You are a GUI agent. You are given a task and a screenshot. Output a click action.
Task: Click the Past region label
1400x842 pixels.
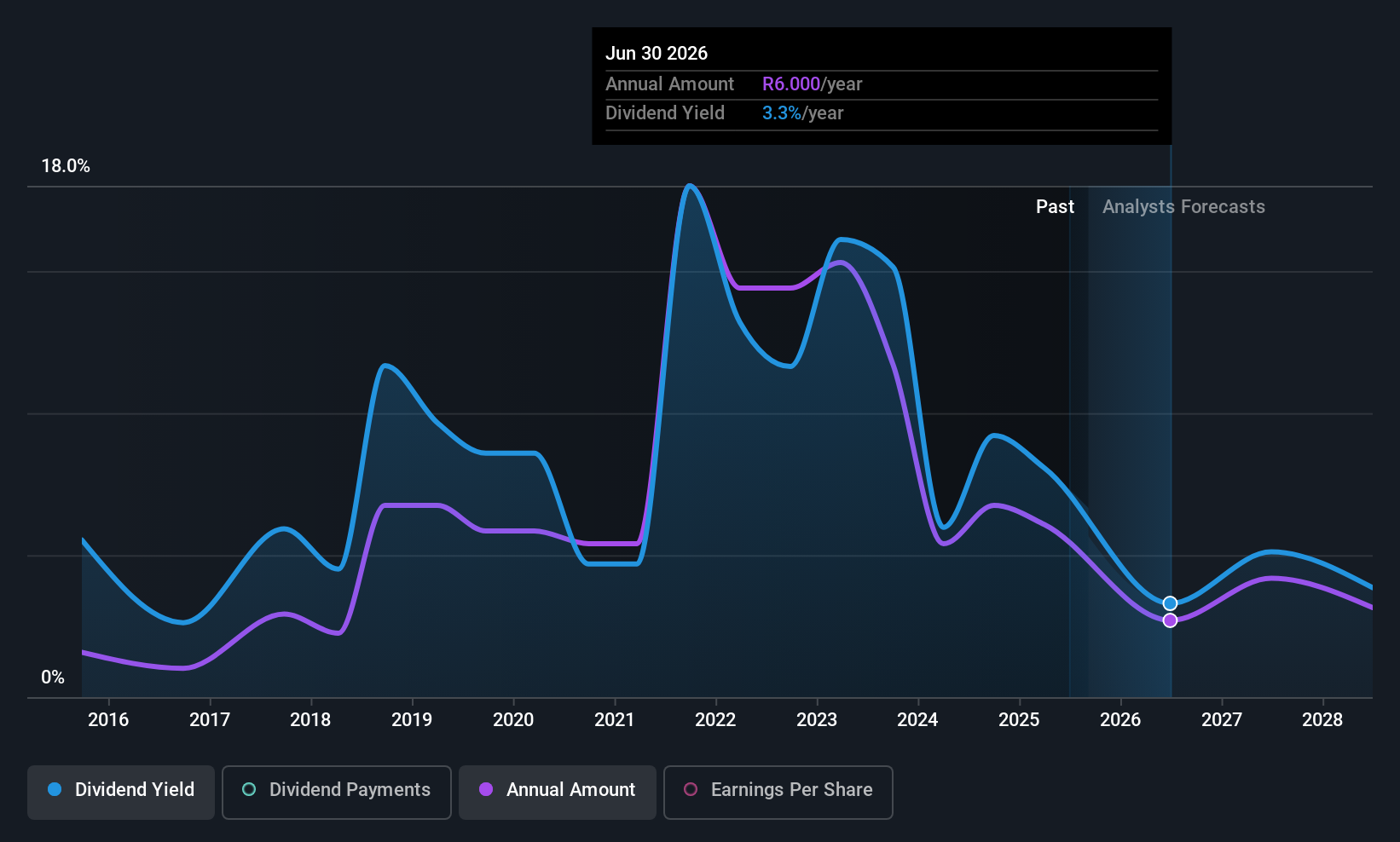pyautogui.click(x=1055, y=207)
